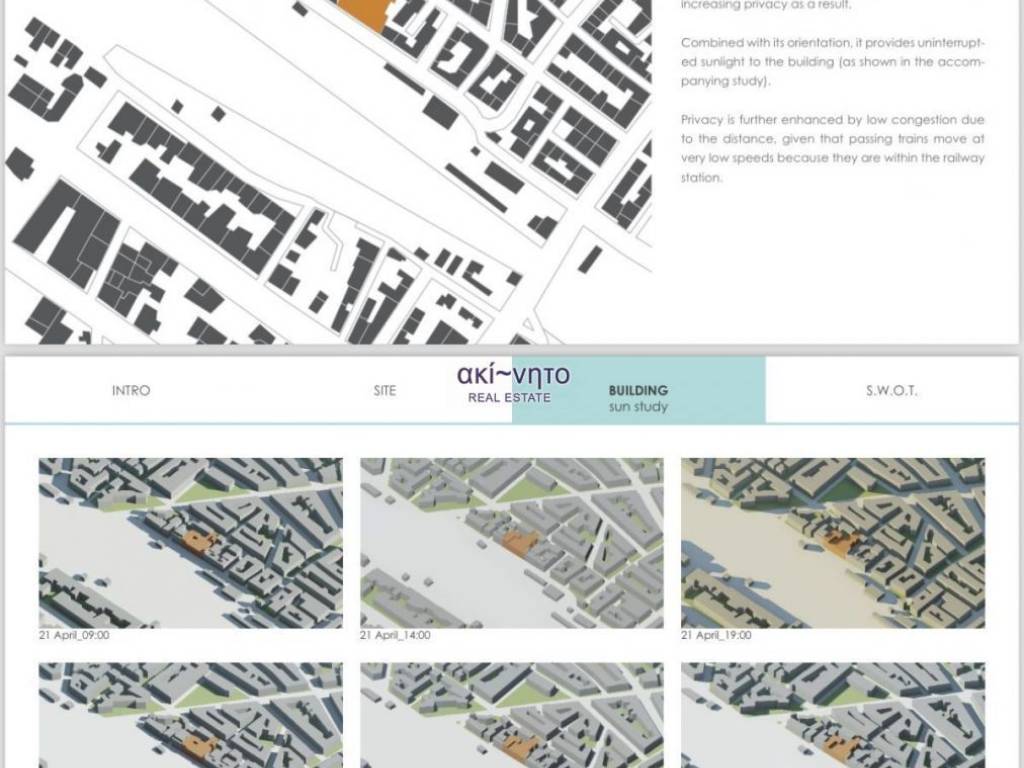Switch to the SITE tab

coord(385,391)
